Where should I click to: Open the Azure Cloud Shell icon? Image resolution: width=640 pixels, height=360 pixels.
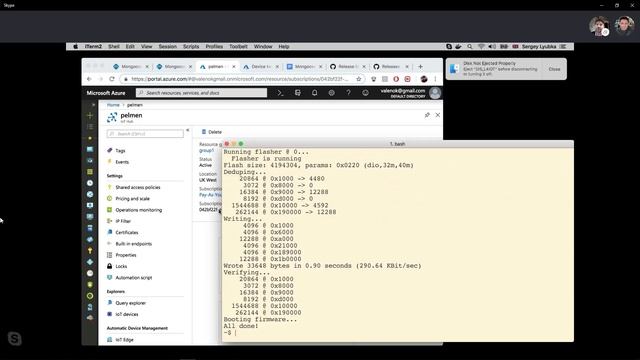pyautogui.click(x=280, y=93)
